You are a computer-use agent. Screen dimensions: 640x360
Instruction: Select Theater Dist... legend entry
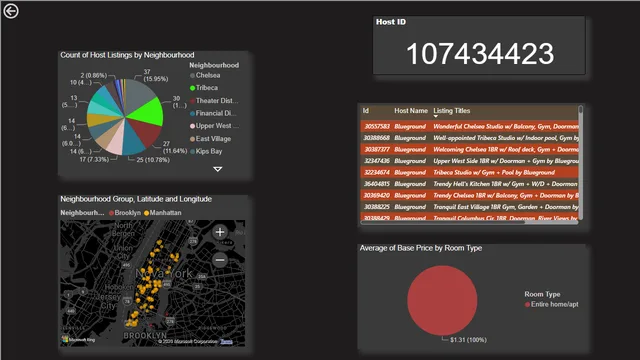pos(214,100)
